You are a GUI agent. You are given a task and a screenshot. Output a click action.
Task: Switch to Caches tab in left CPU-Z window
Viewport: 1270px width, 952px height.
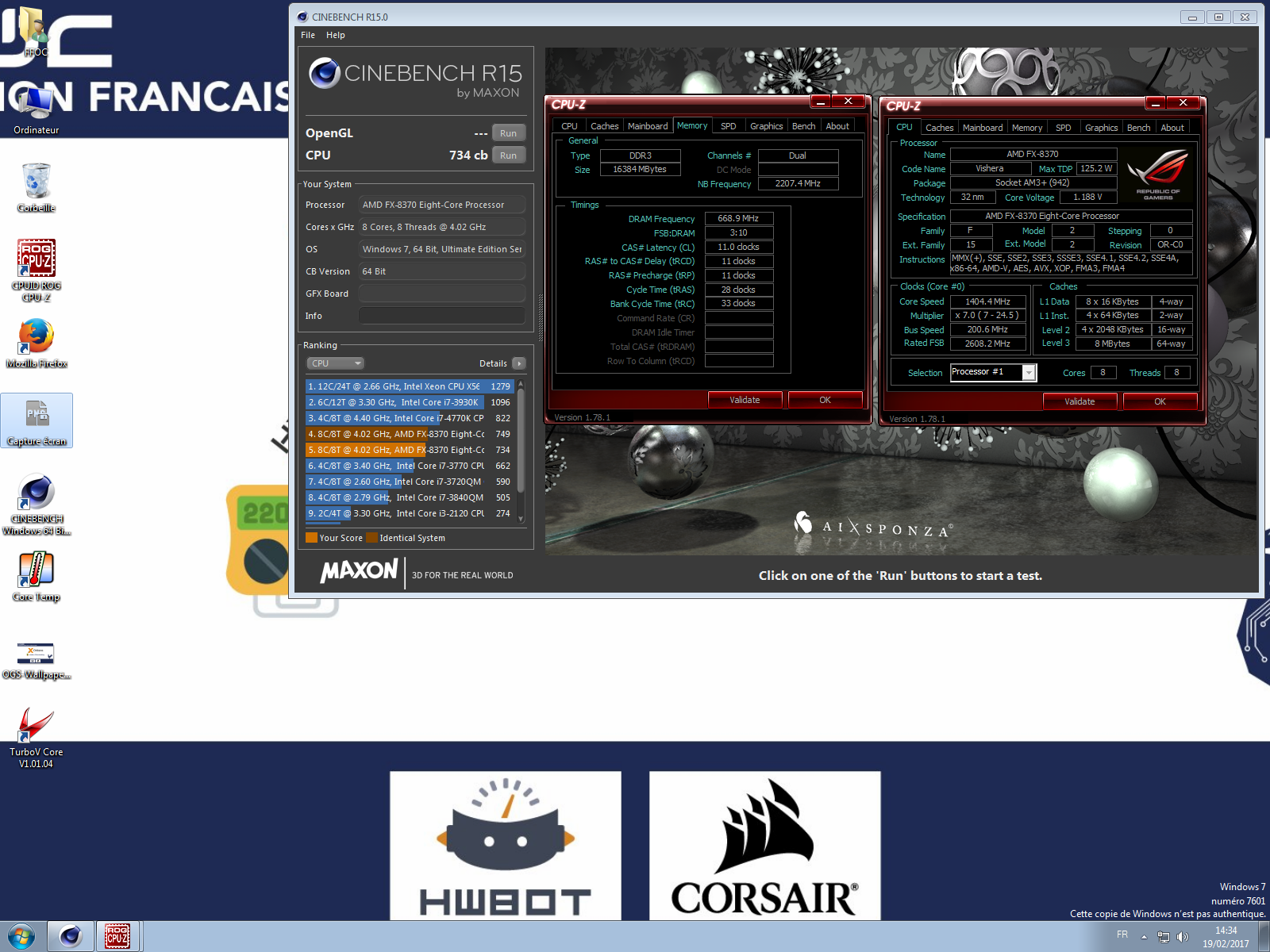pyautogui.click(x=604, y=126)
